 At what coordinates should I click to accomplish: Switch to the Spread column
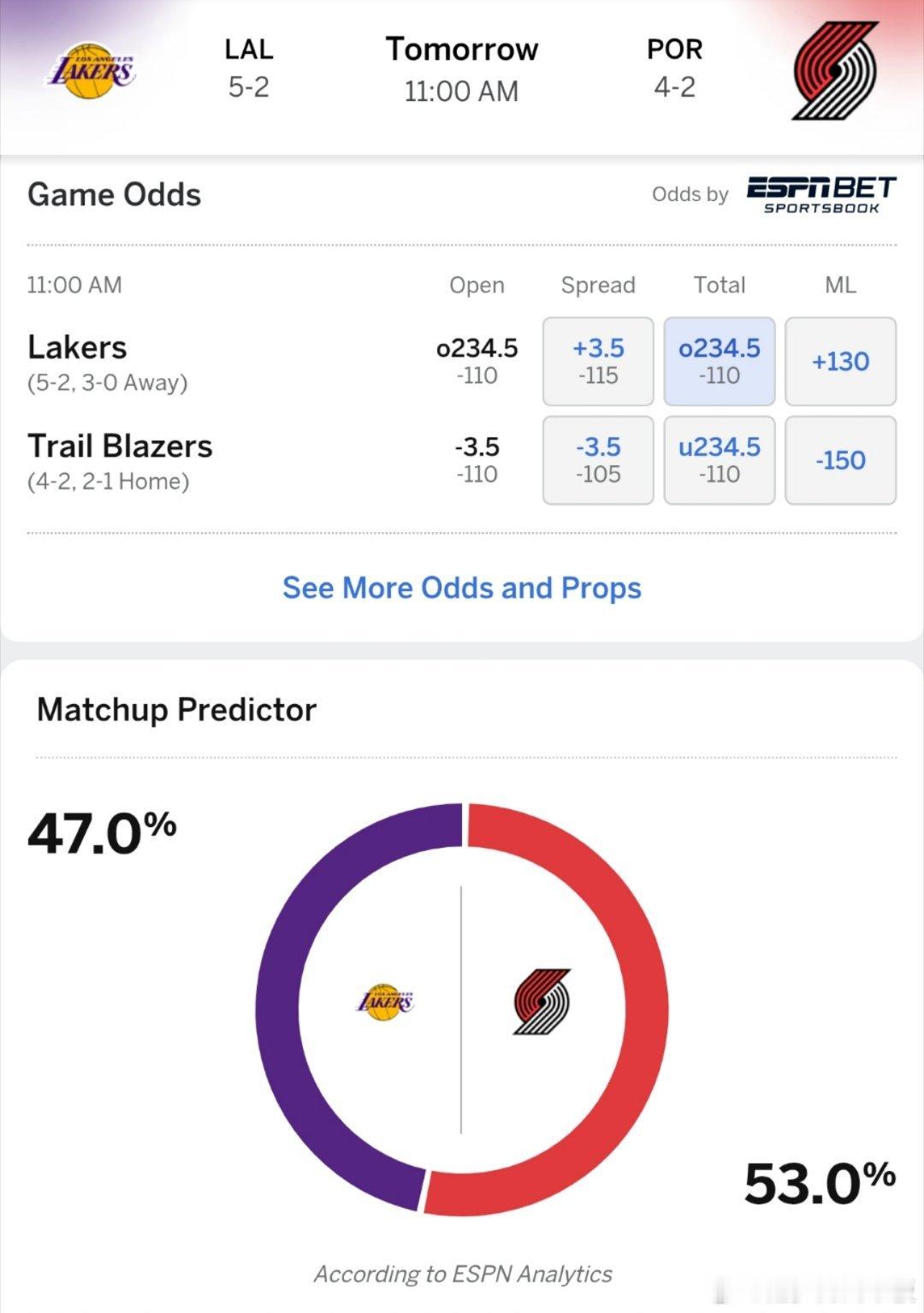pos(597,285)
